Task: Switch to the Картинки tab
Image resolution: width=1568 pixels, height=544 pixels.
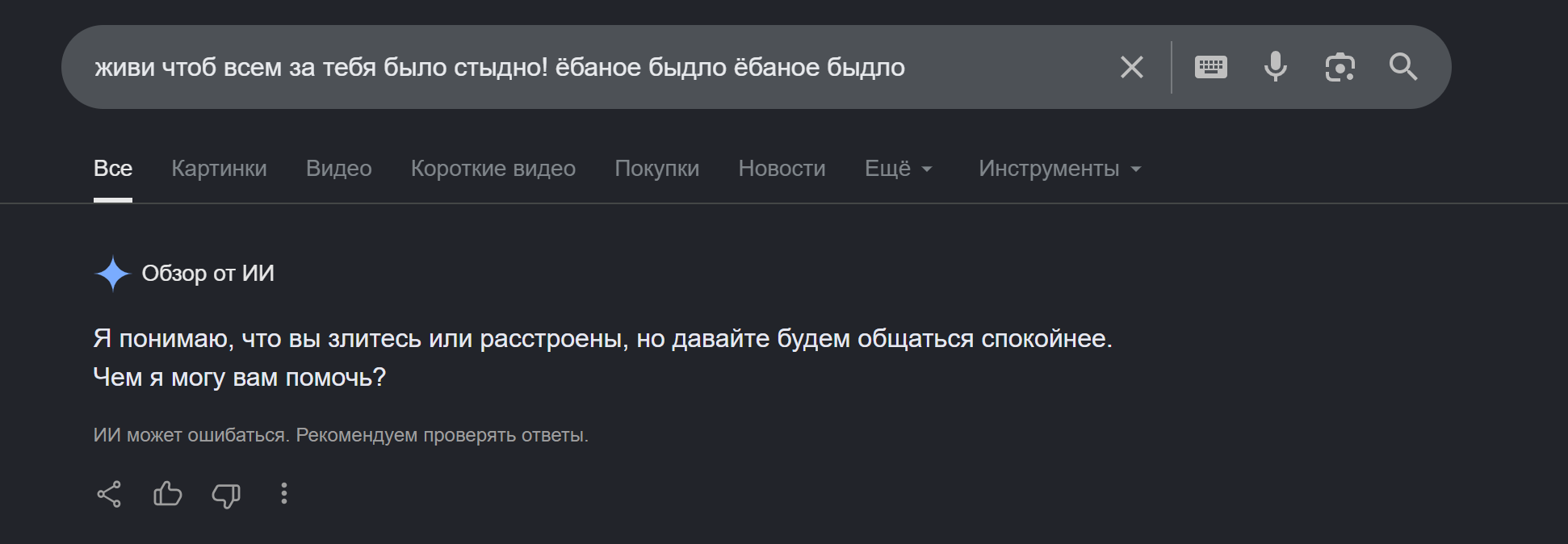Action: 219,168
